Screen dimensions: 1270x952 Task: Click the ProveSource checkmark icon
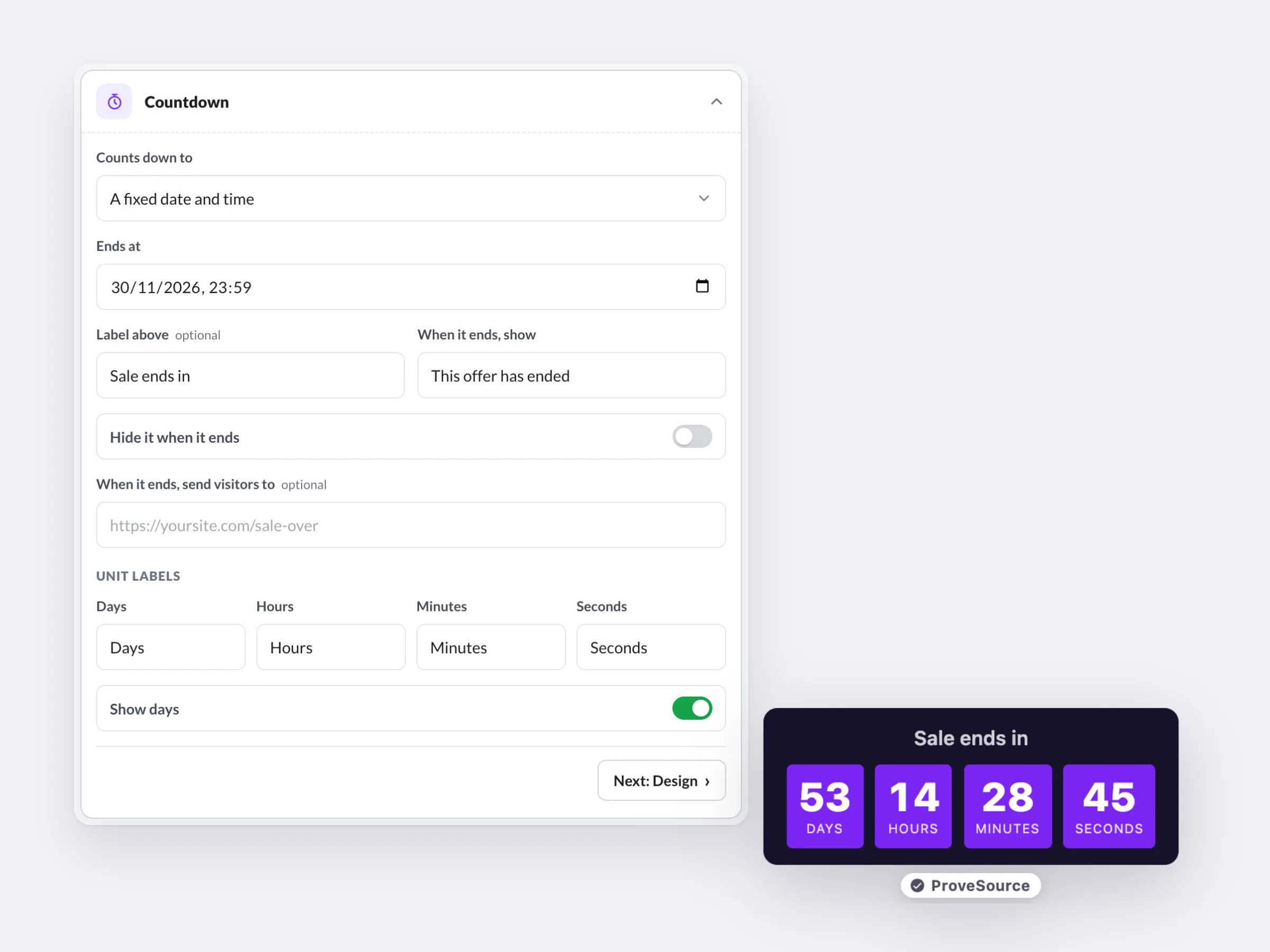pyautogui.click(x=917, y=885)
